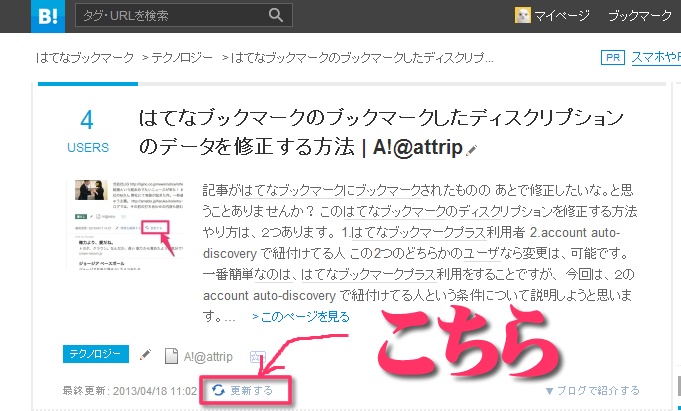This screenshot has height=411, width=681.
Task: Open the ブックマーク menu in header
Action: click(640, 15)
